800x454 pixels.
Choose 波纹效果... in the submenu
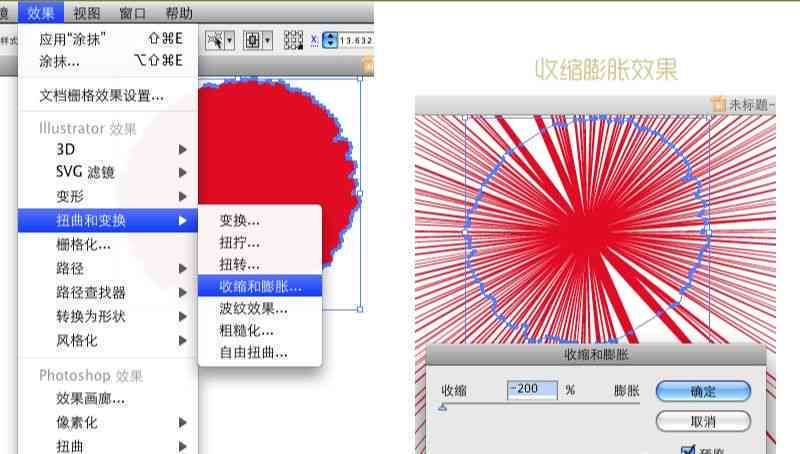[260, 308]
